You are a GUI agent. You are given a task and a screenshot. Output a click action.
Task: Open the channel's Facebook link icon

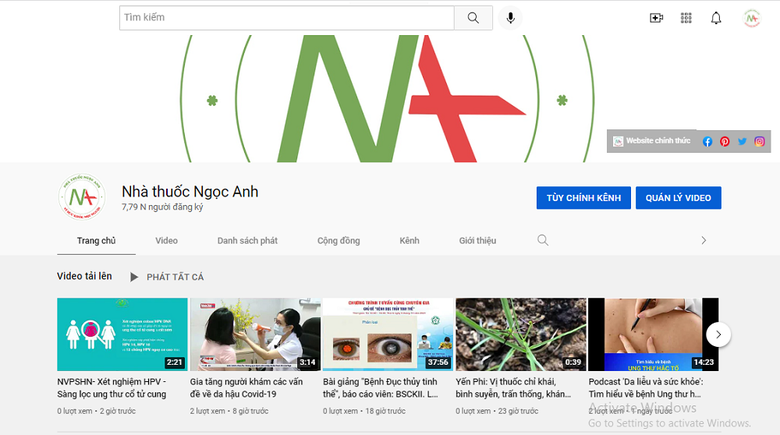[707, 141]
